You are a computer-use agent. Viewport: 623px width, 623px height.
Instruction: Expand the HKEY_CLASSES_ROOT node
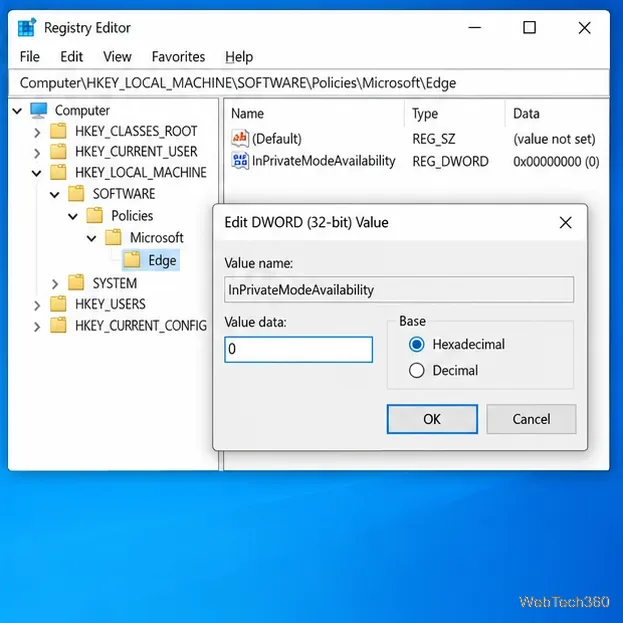pyautogui.click(x=37, y=132)
